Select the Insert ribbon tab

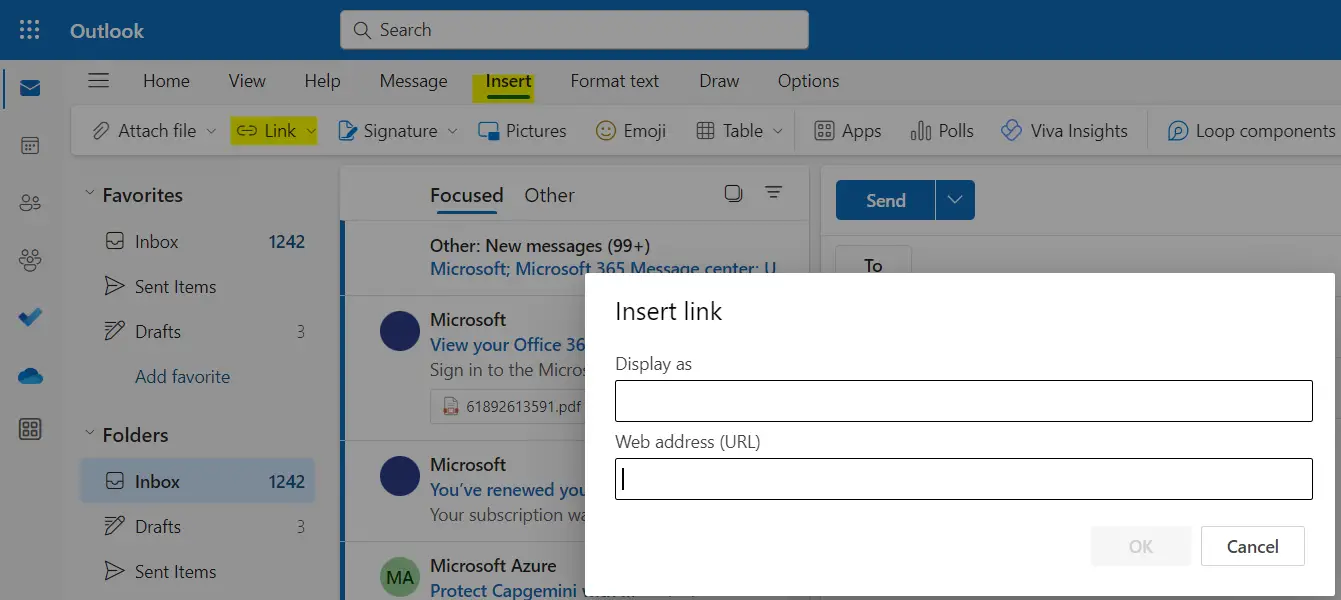pyautogui.click(x=508, y=82)
